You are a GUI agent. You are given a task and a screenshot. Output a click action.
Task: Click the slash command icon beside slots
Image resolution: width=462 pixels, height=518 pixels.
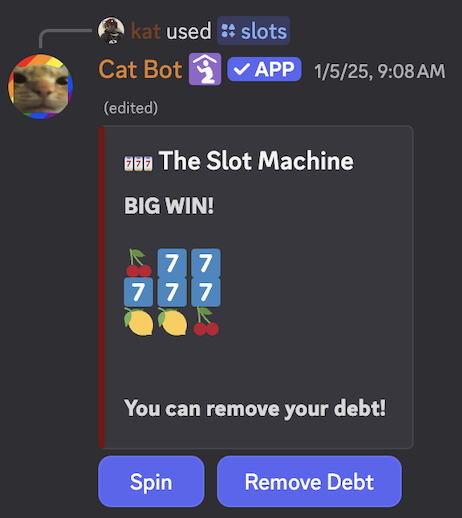228,31
